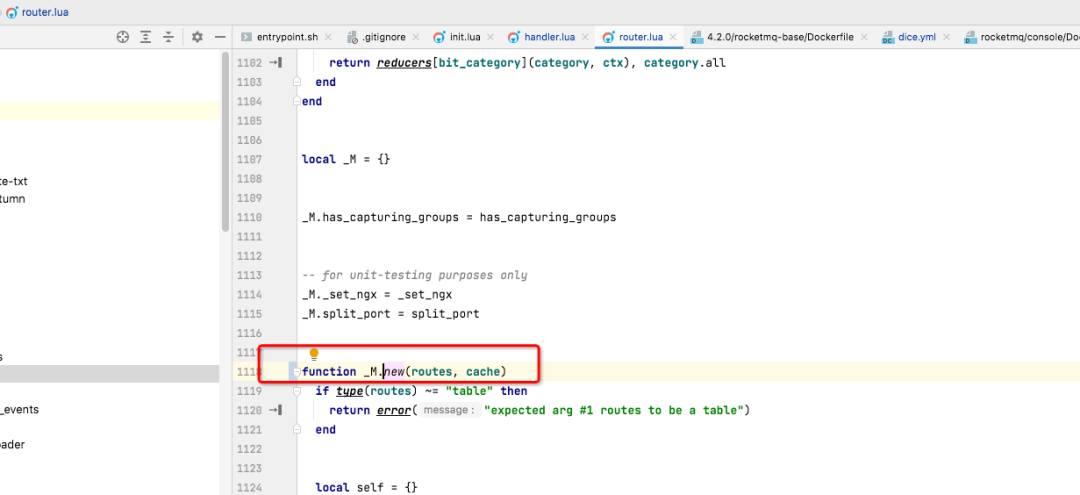
Task: Click on 'local _M = {}' code line
Action: (346, 159)
